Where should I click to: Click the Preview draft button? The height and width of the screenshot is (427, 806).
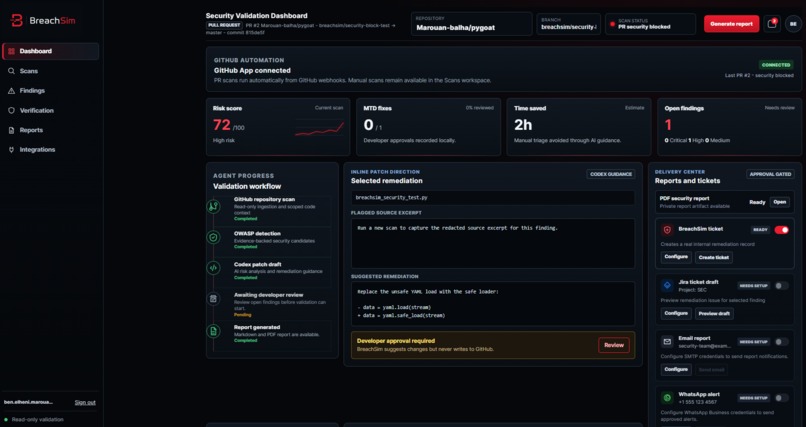(x=715, y=313)
